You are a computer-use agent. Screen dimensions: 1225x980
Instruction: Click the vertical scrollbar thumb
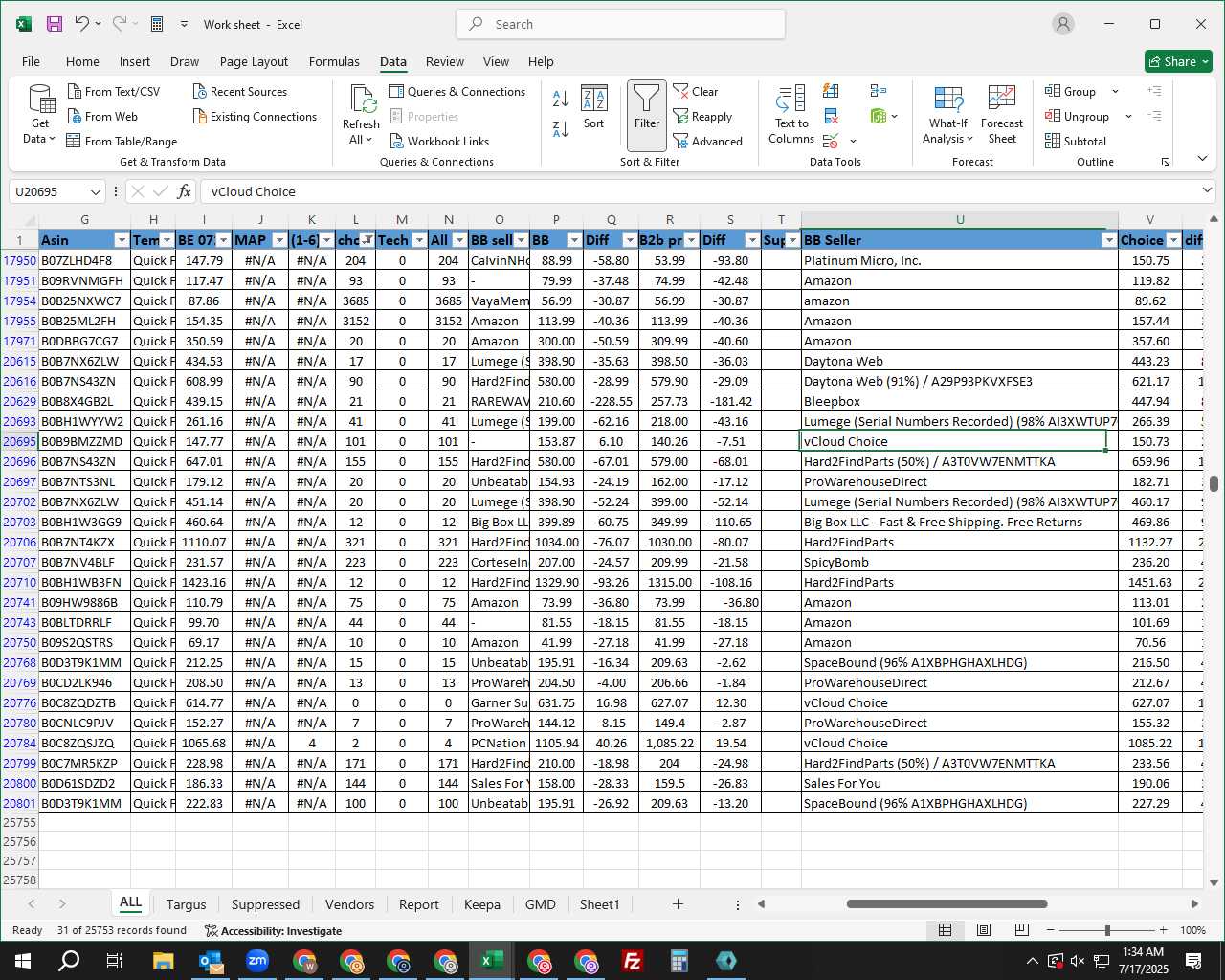point(1214,483)
